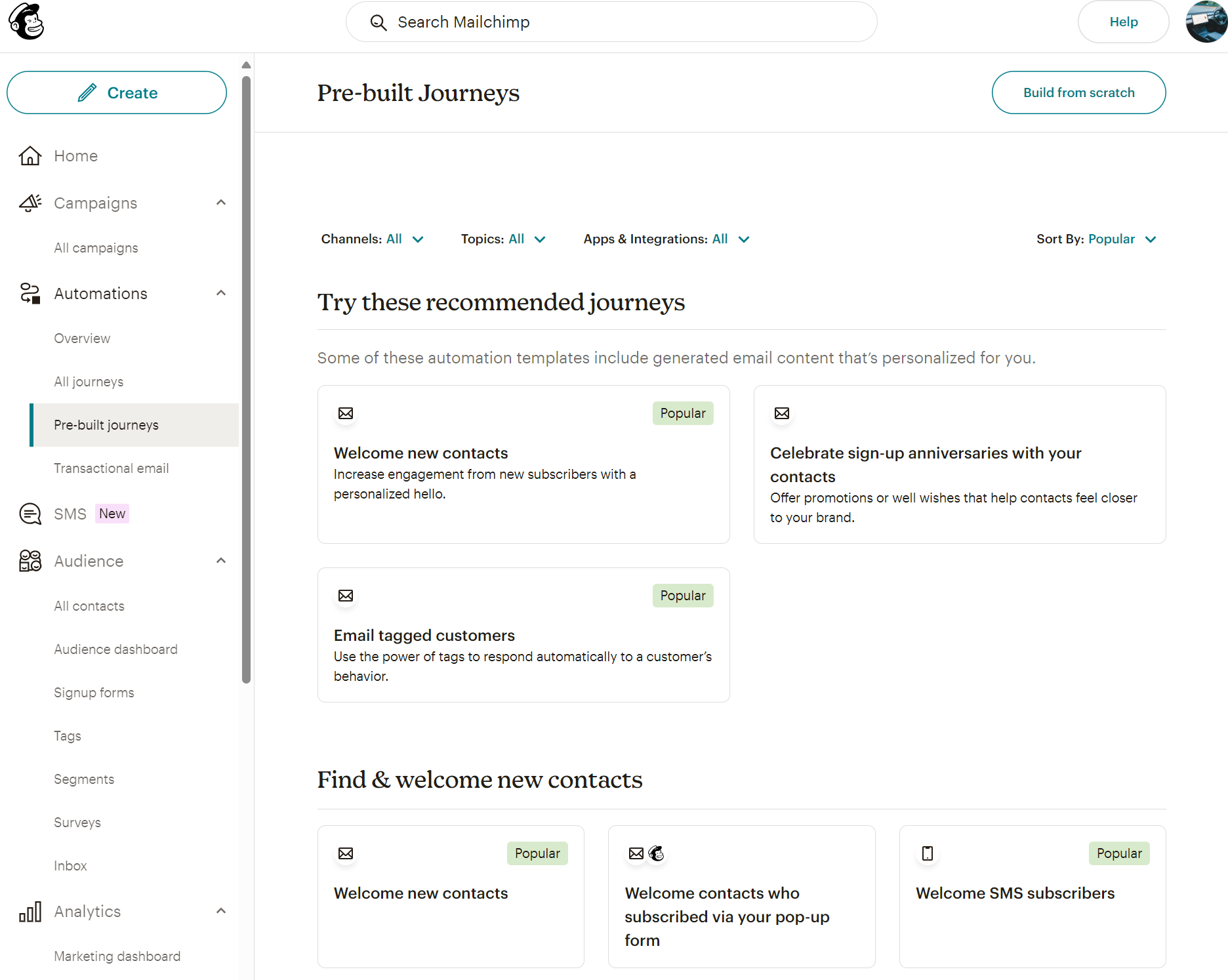Click phone icon on Welcome SMS subscribers card

click(928, 853)
